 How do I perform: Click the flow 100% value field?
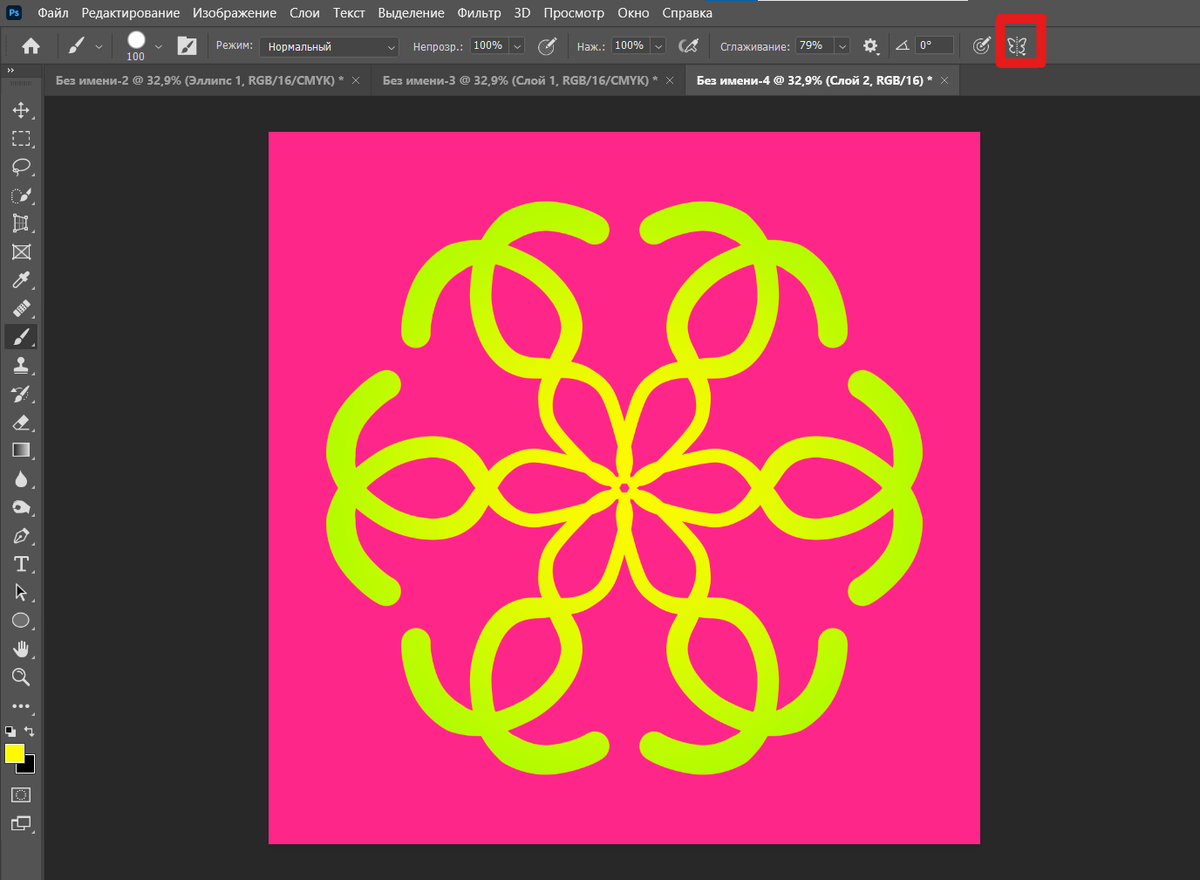629,46
